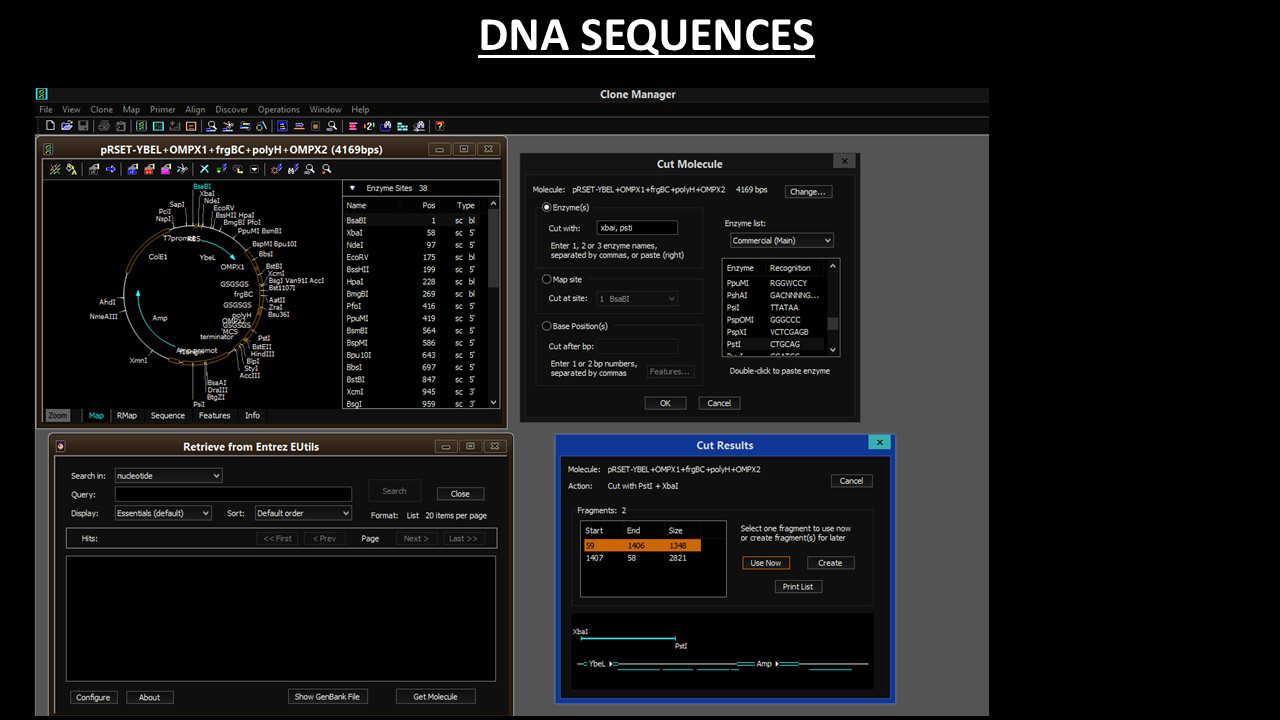Click the Open folder icon in toolbar
Screen dimensions: 1280x720
(67, 126)
